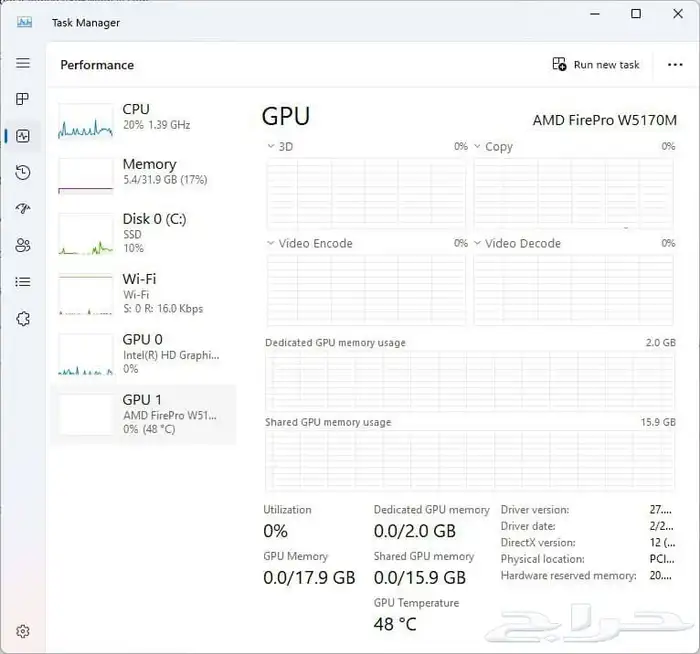Click Run new task button
The width and height of the screenshot is (700, 654).
[x=596, y=65]
